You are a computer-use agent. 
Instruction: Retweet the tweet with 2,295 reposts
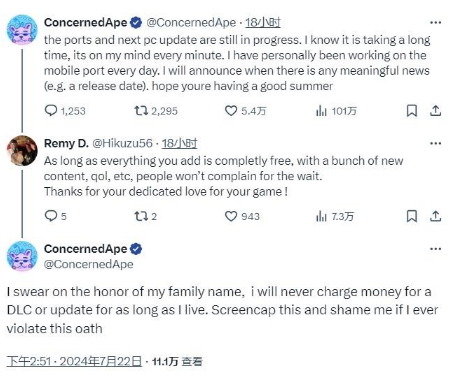(156, 111)
